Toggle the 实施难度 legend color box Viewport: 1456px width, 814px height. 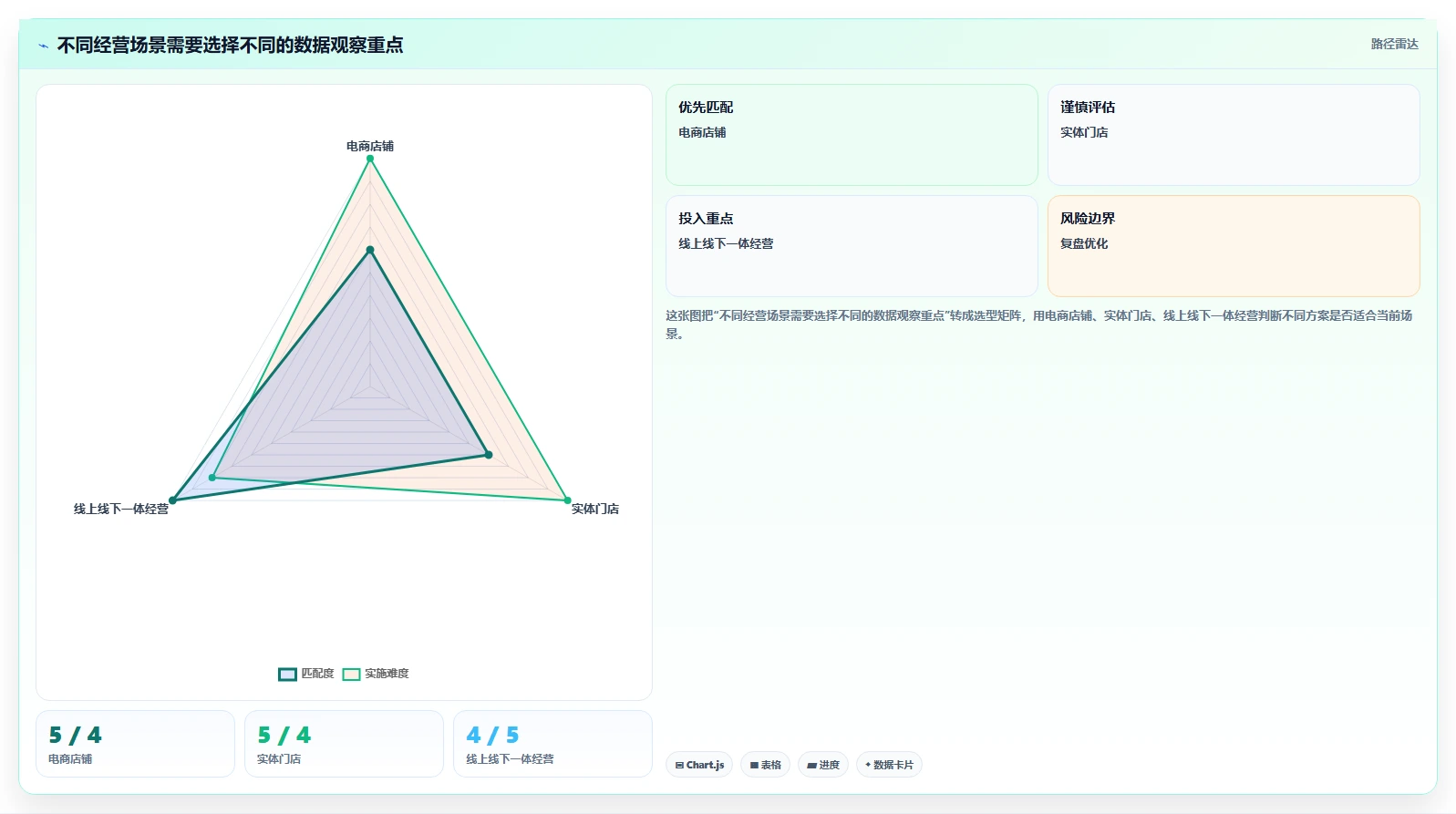pyautogui.click(x=351, y=675)
